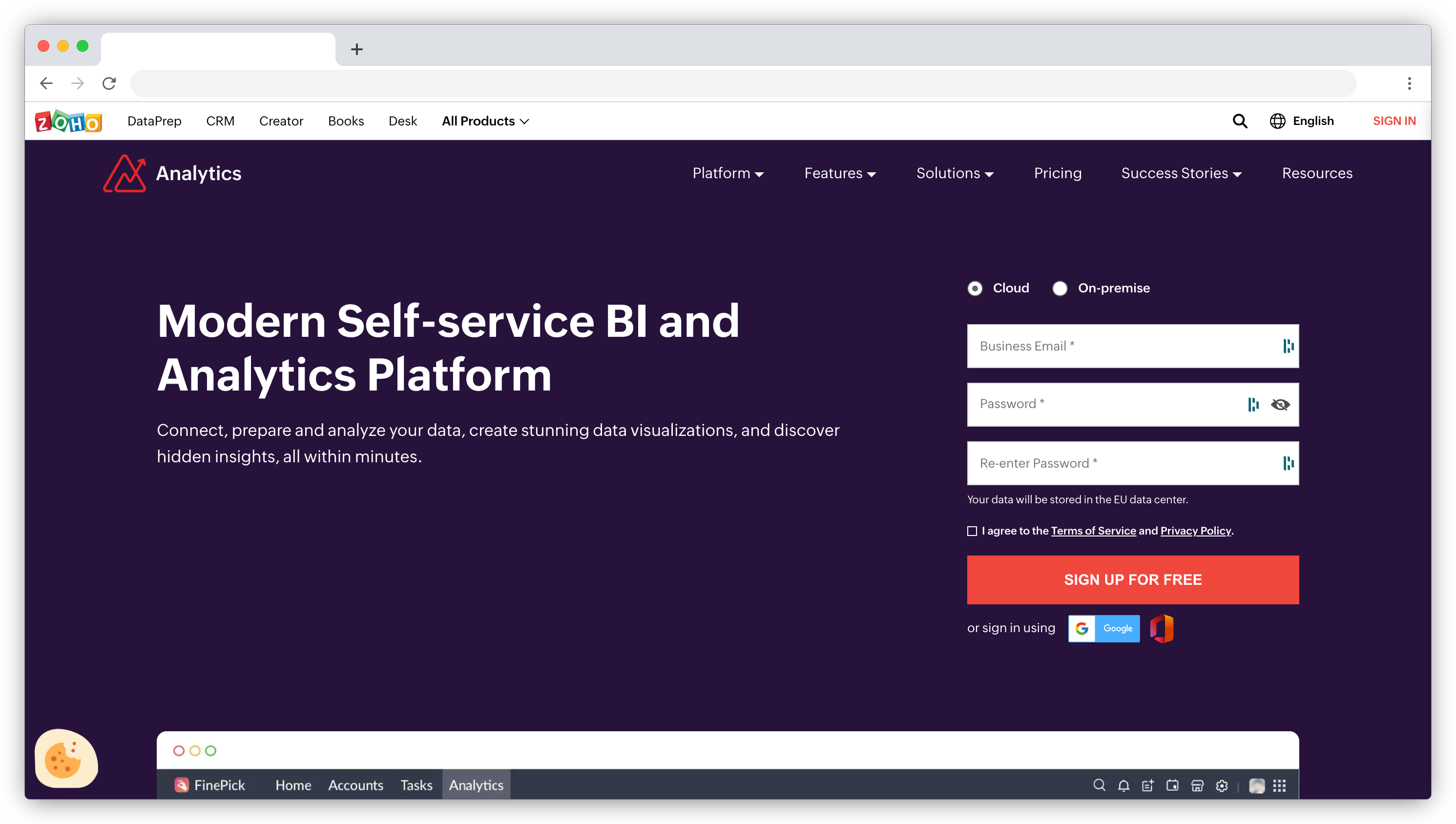The image size is (1456, 824).
Task: Select the Cloud radio option
Action: point(975,288)
